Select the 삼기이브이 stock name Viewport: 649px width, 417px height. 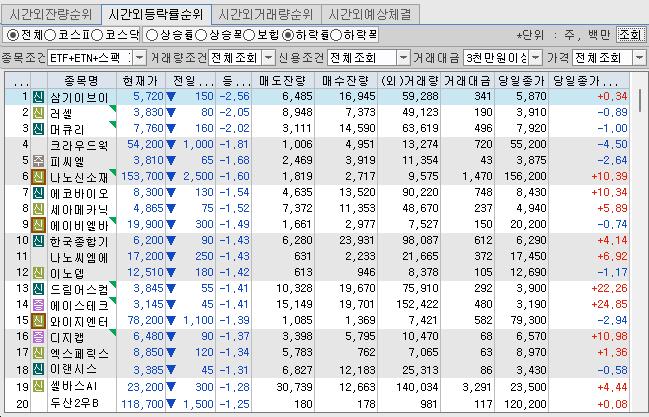click(x=79, y=97)
